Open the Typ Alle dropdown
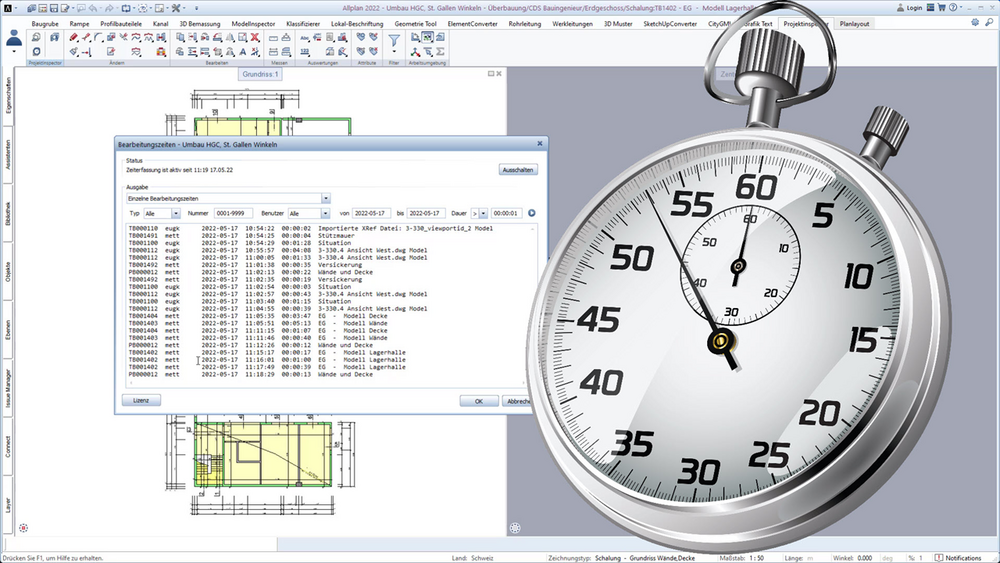 [175, 214]
